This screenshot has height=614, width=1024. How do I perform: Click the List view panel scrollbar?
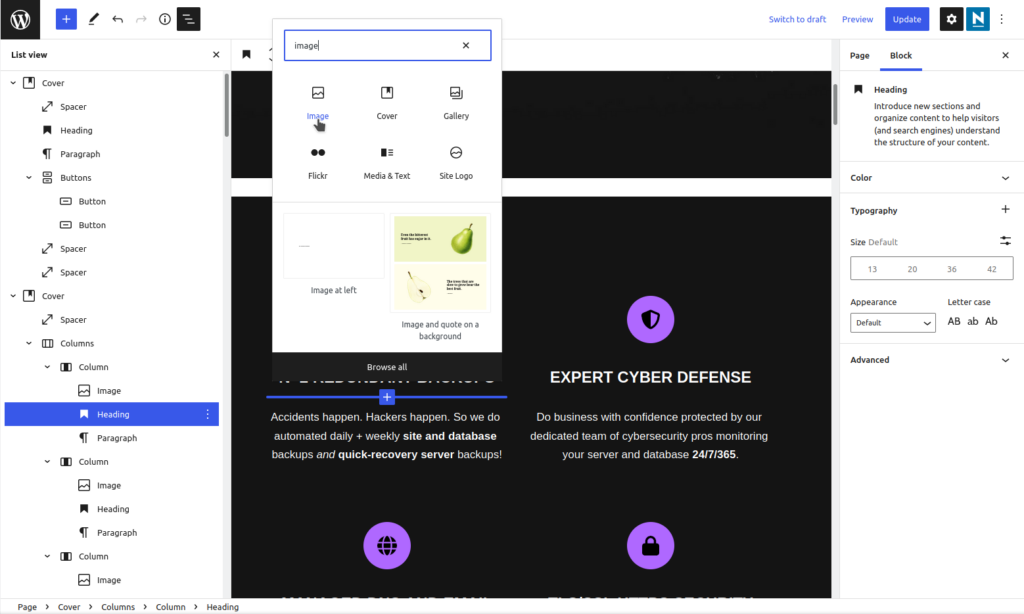[227, 105]
